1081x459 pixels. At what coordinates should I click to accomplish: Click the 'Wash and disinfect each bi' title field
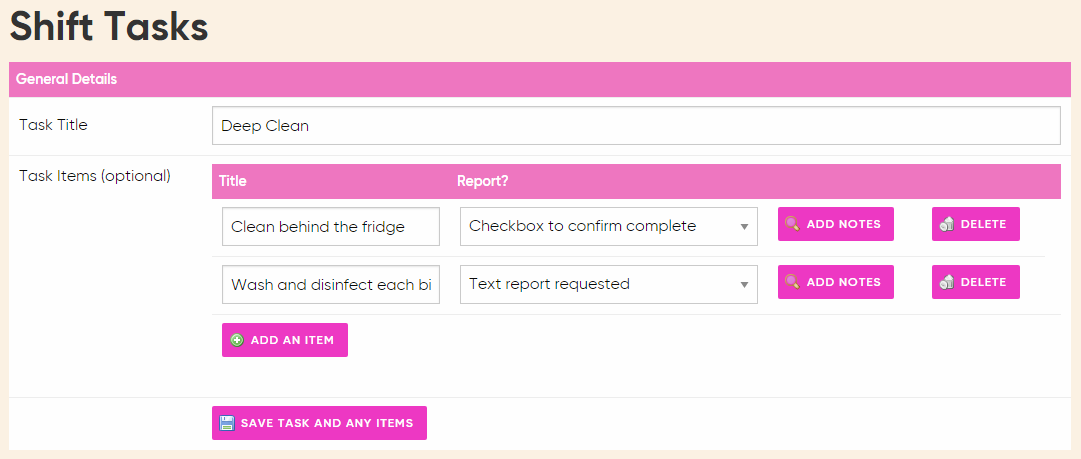pyautogui.click(x=331, y=284)
